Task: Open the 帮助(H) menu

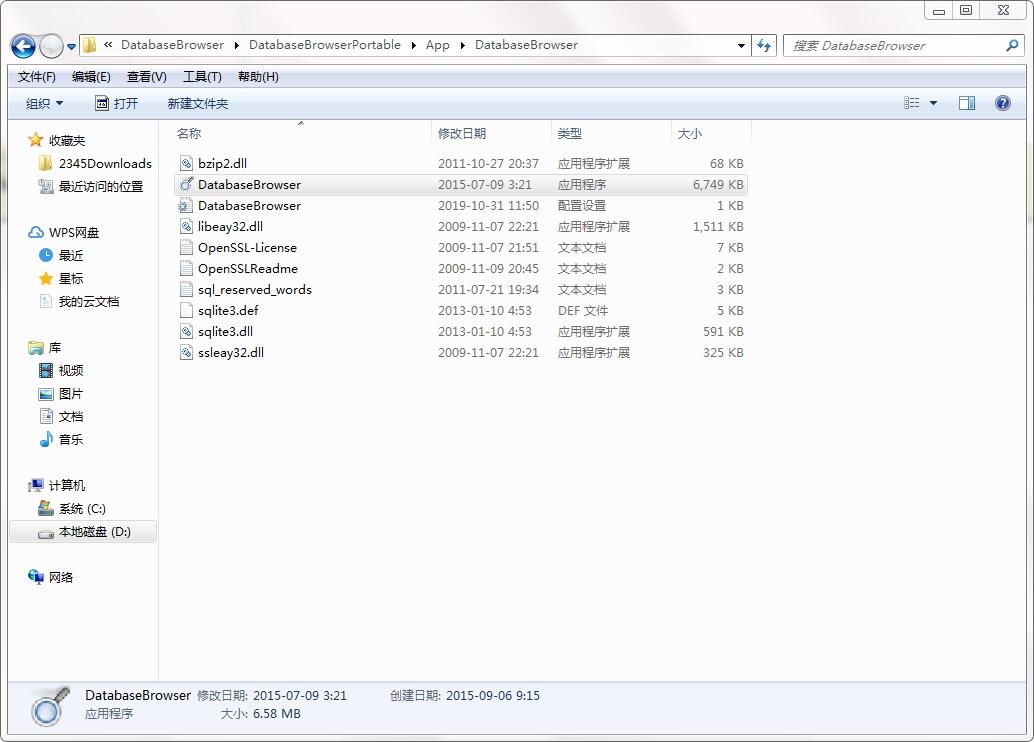Action: [258, 77]
